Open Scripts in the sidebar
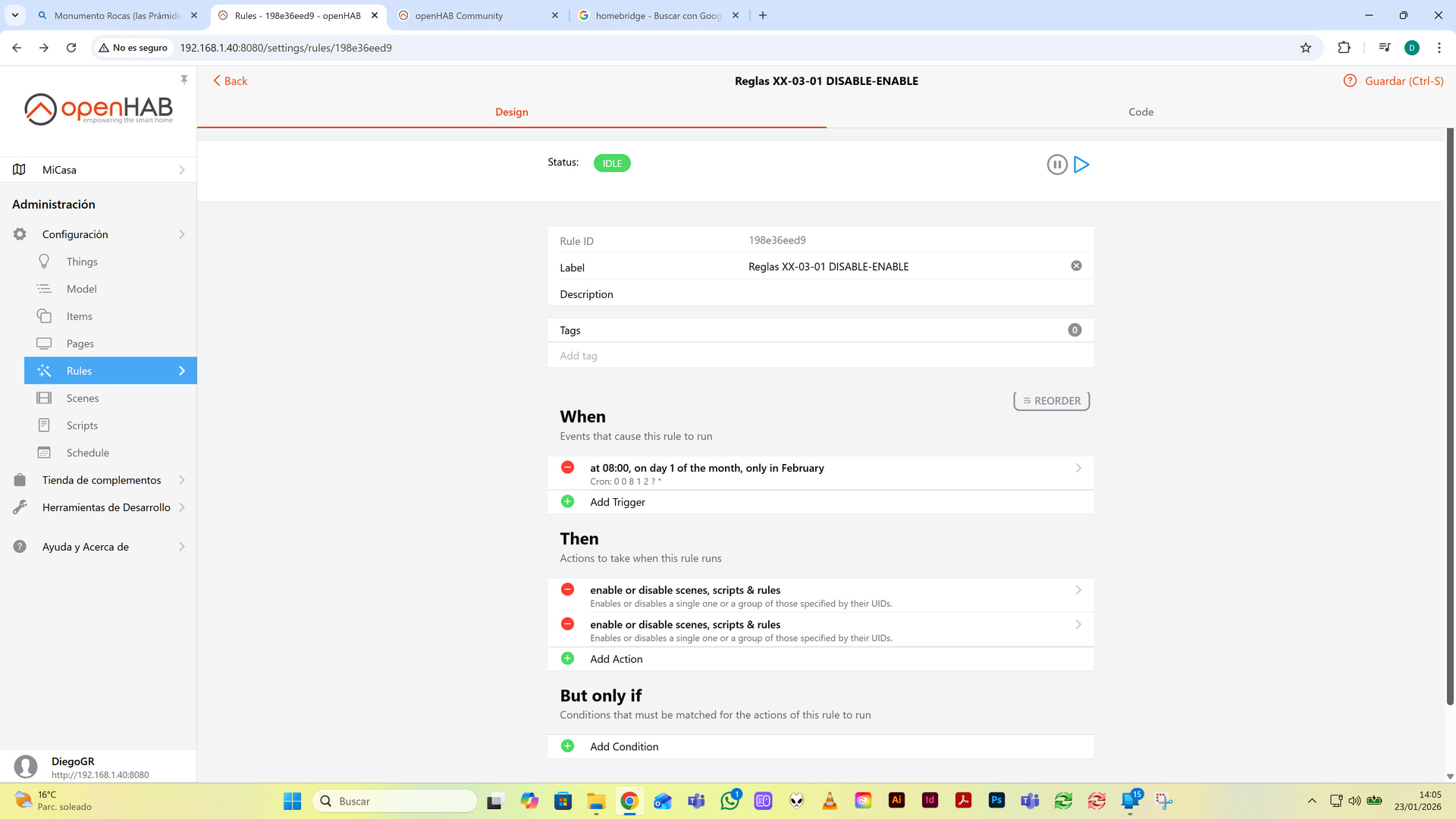Screen dimensions: 1456x819 tap(82, 425)
